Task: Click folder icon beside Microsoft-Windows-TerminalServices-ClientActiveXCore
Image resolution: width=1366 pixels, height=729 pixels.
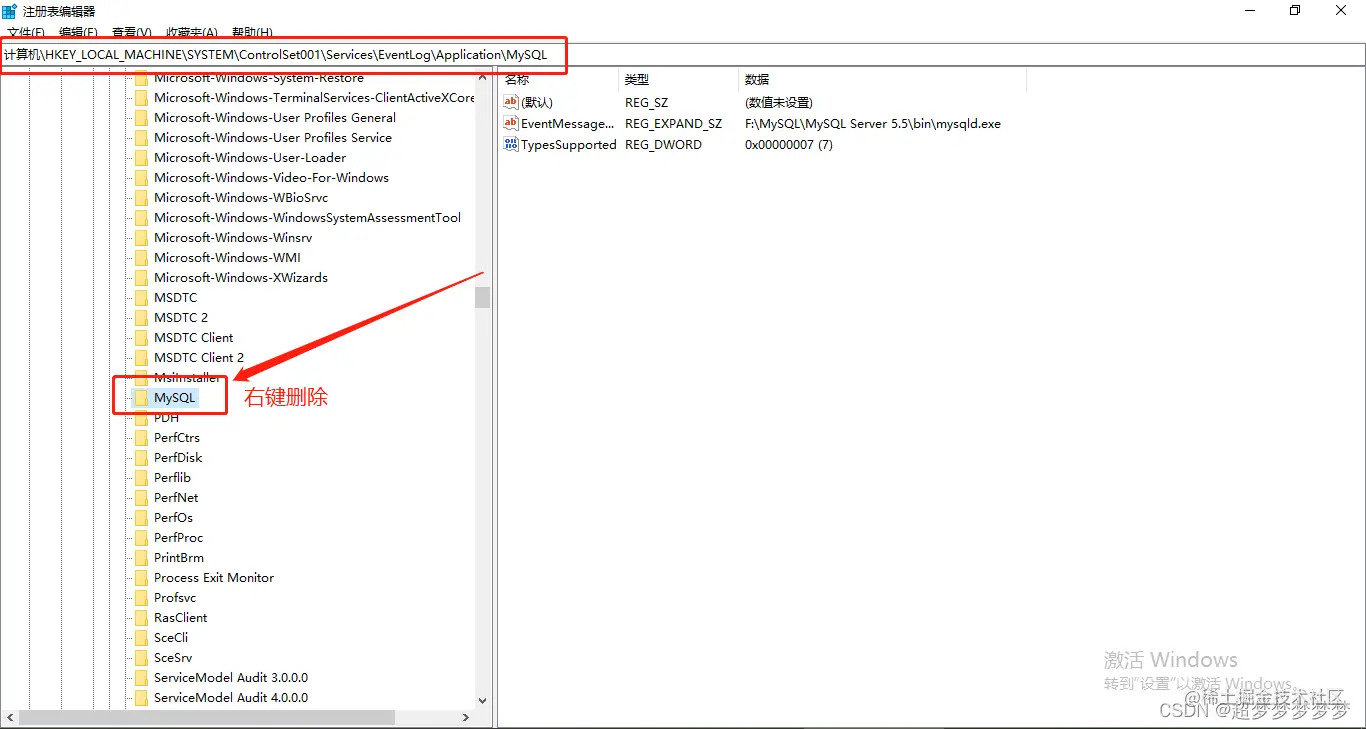Action: pos(141,98)
